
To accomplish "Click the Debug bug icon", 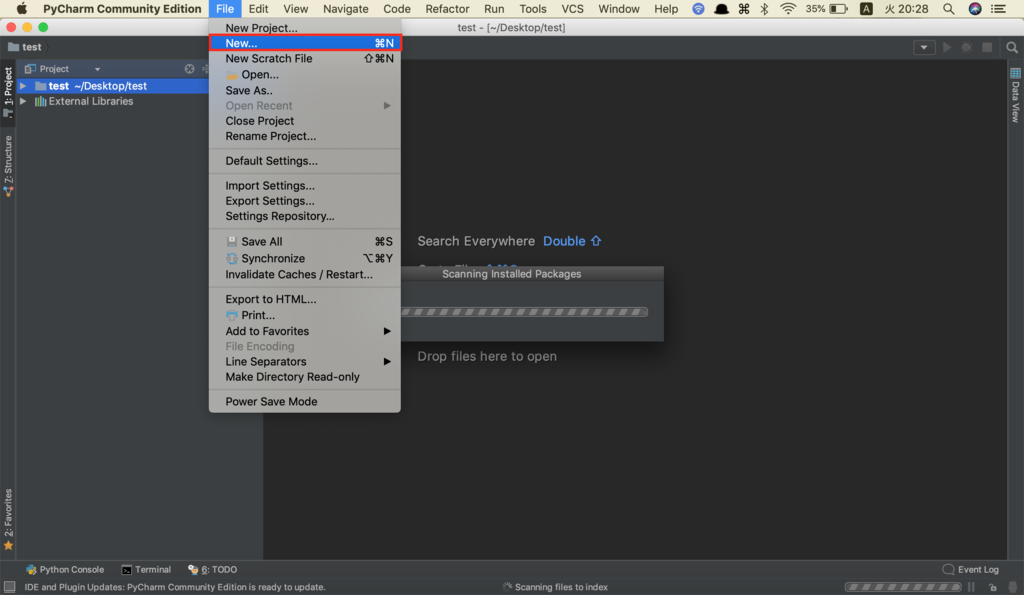I will click(x=967, y=47).
